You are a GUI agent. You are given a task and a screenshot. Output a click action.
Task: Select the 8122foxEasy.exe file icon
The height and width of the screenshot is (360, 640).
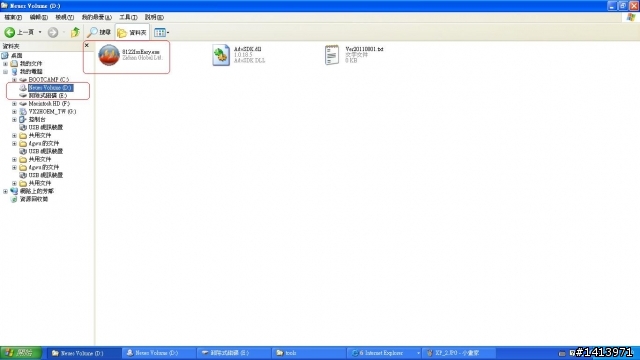[x=109, y=55]
